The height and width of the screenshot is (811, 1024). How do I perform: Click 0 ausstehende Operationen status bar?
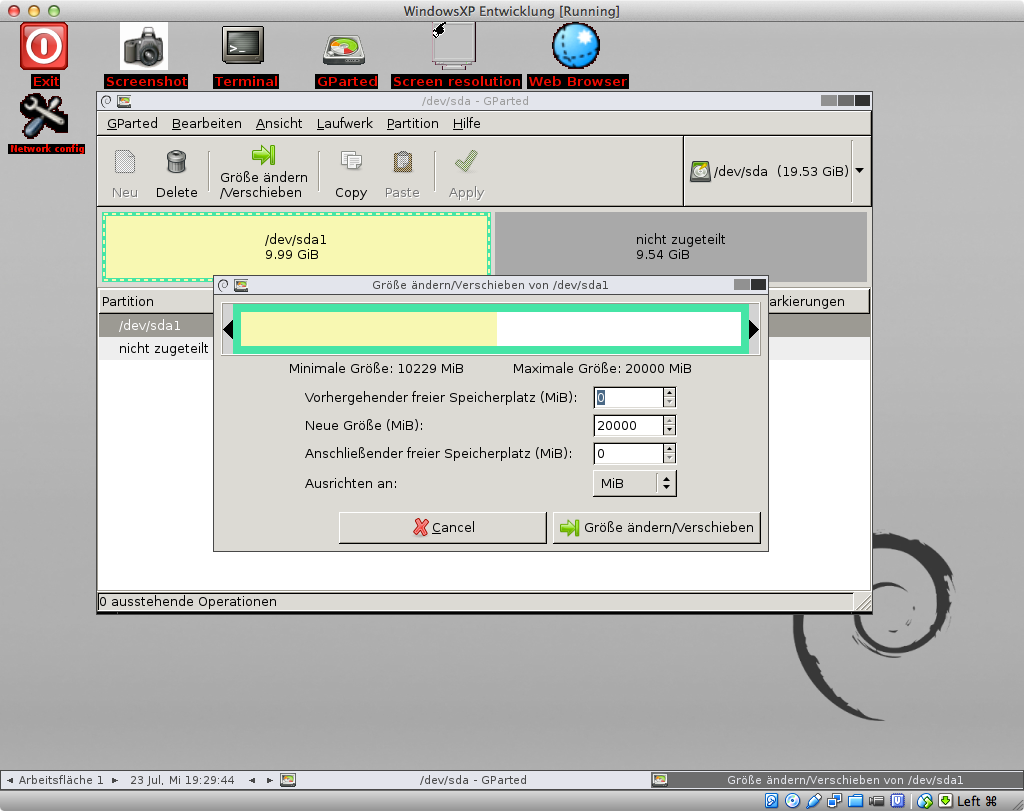(x=475, y=601)
